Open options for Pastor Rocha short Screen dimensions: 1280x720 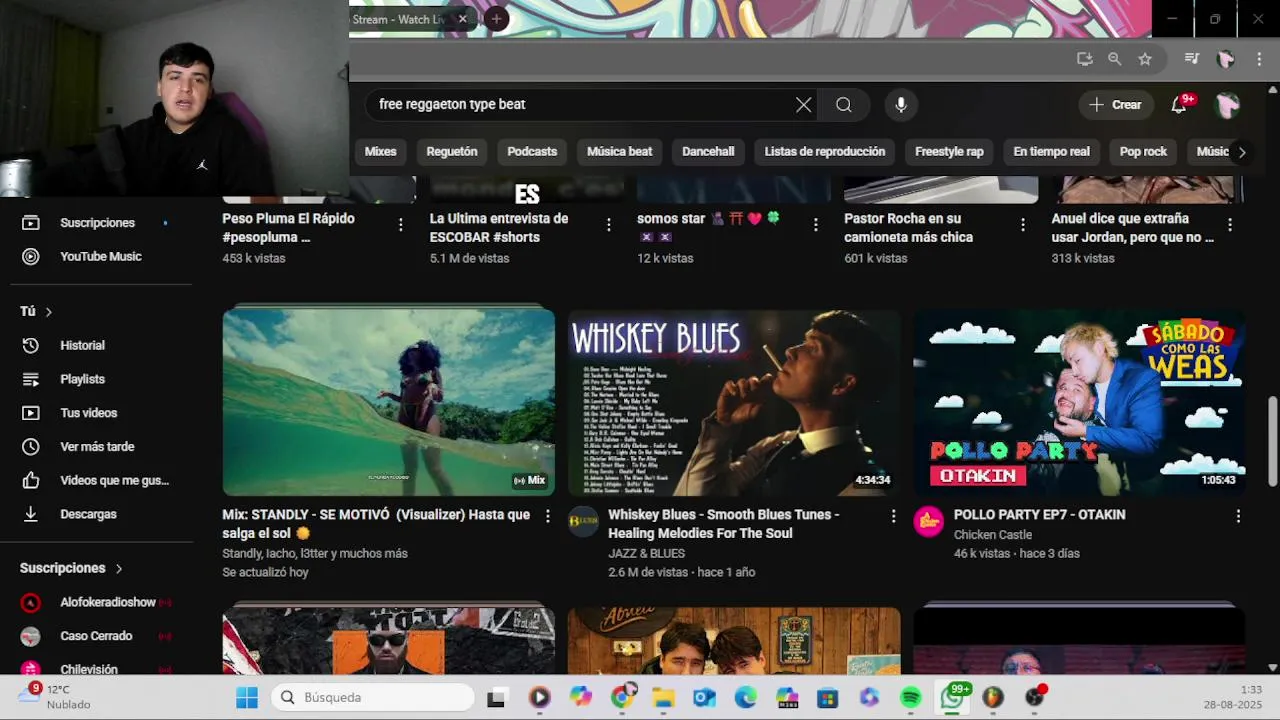(x=1022, y=225)
